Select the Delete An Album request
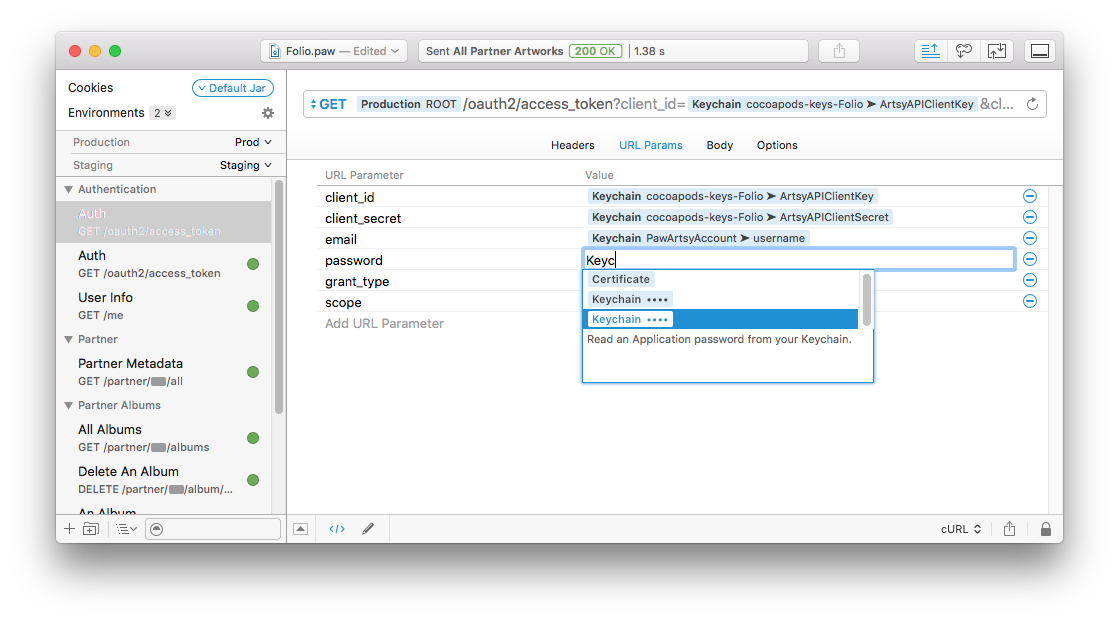This screenshot has width=1119, height=623. tap(164, 480)
